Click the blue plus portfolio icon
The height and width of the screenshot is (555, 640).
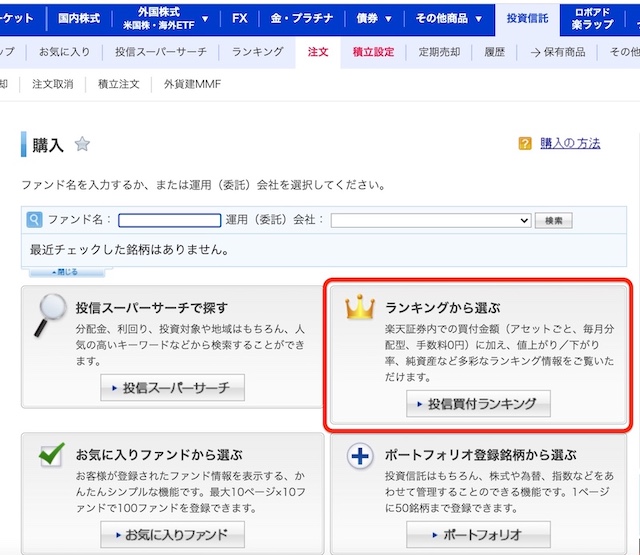359,456
